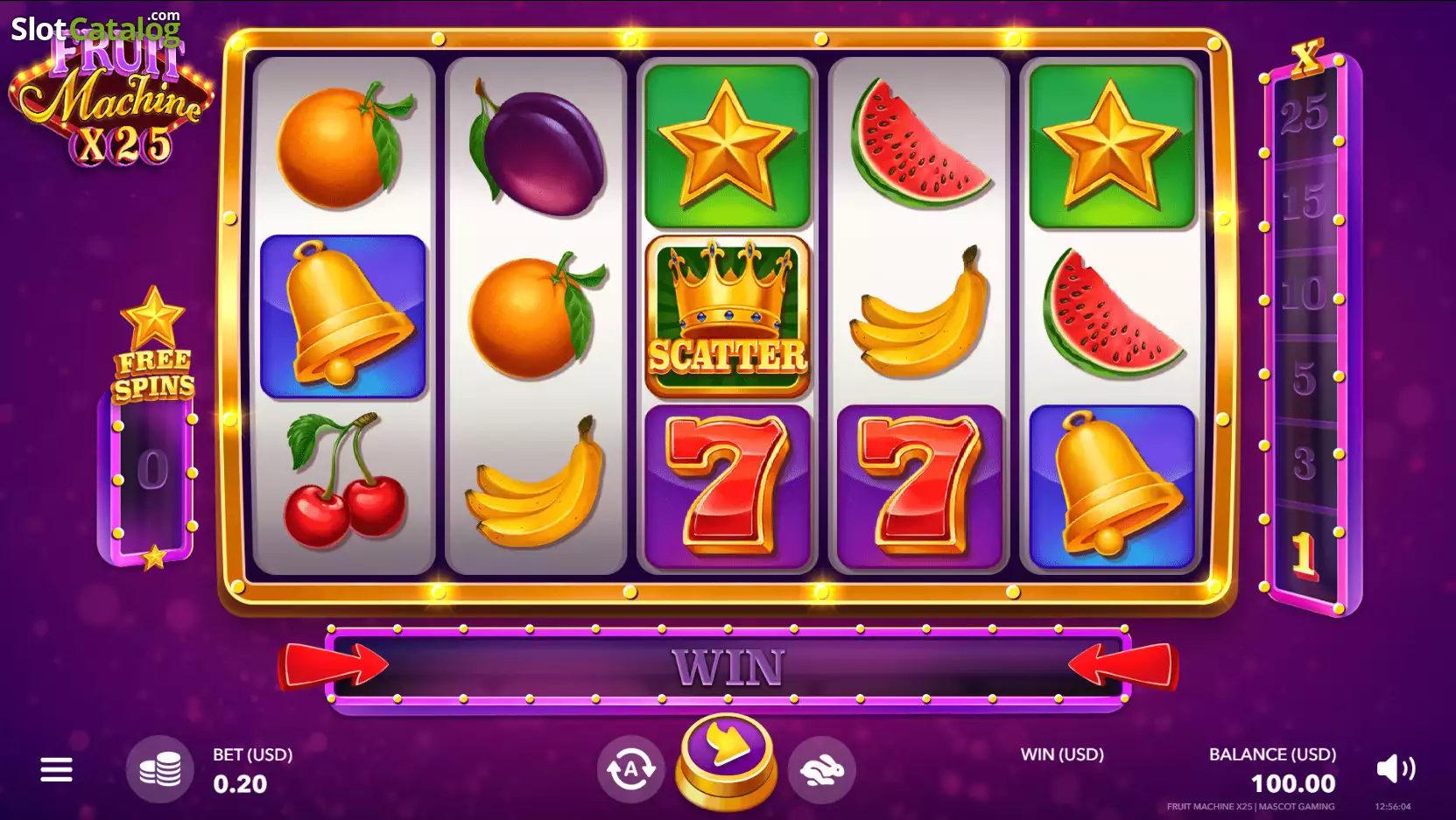Click the golden bell on the first reel
1456x820 pixels.
click(x=343, y=316)
